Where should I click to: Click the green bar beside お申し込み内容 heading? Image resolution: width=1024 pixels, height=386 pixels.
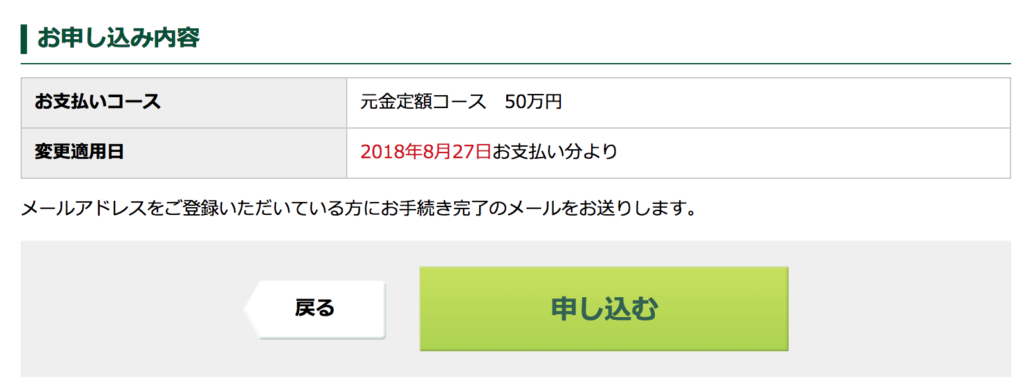pos(24,39)
